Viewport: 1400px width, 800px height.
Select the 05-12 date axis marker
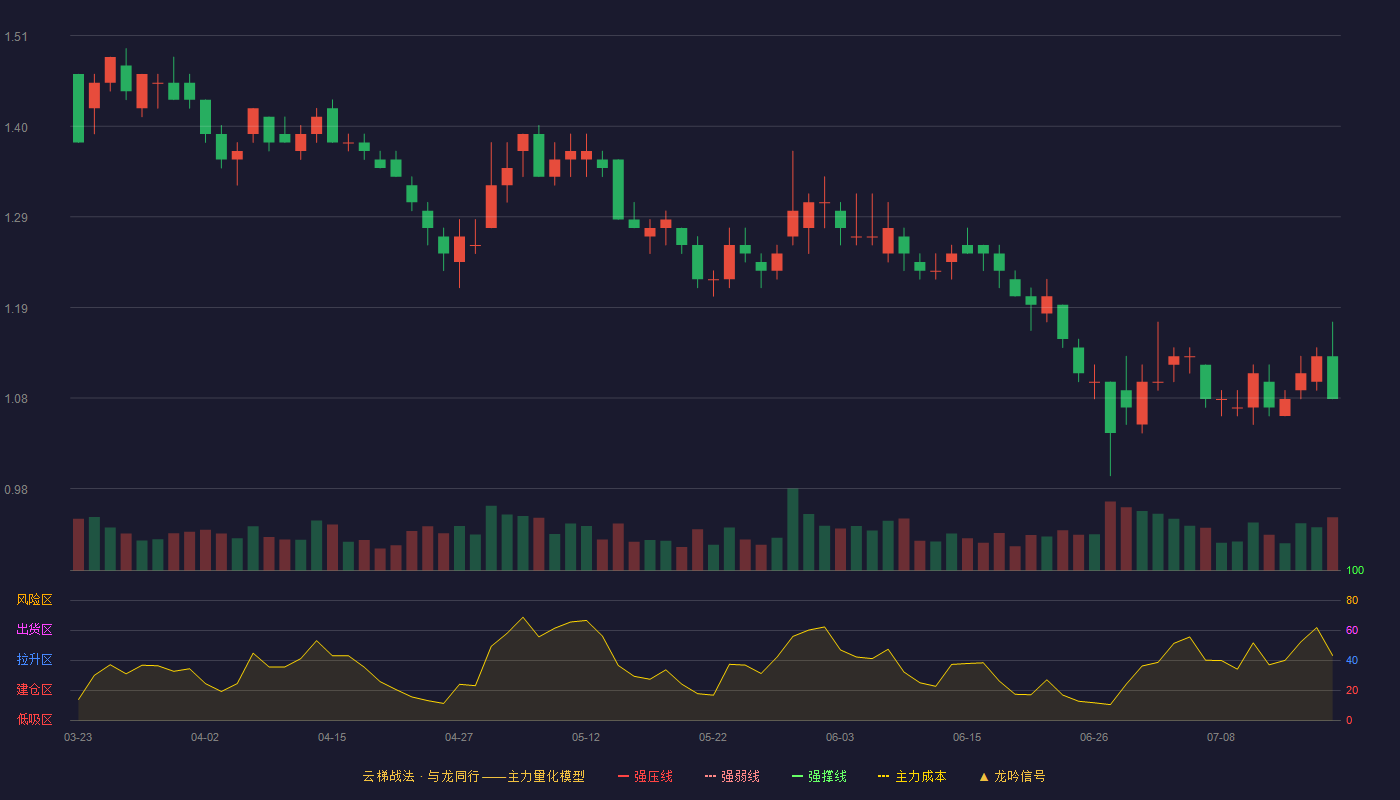[586, 737]
